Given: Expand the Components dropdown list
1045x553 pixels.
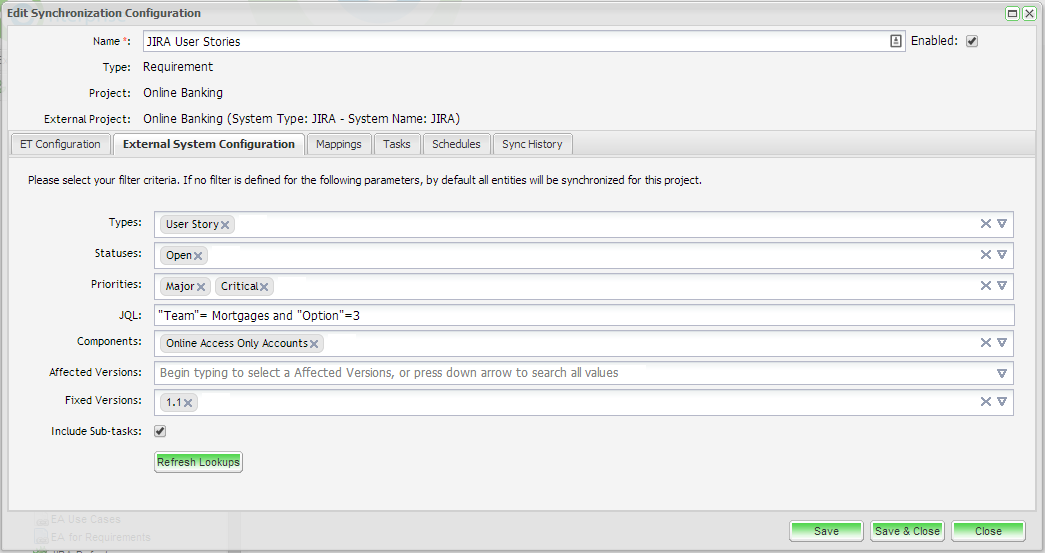Looking at the screenshot, I should pyautogui.click(x=1001, y=343).
